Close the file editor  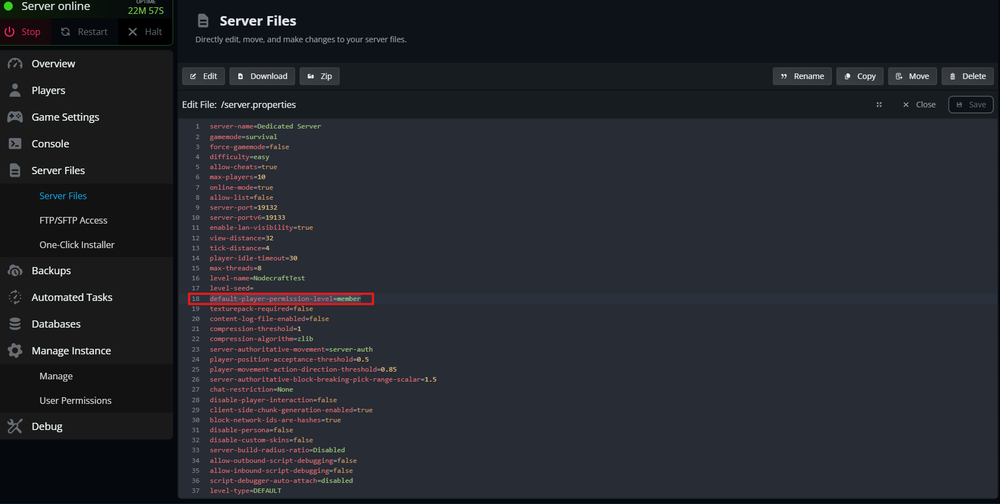pos(918,104)
